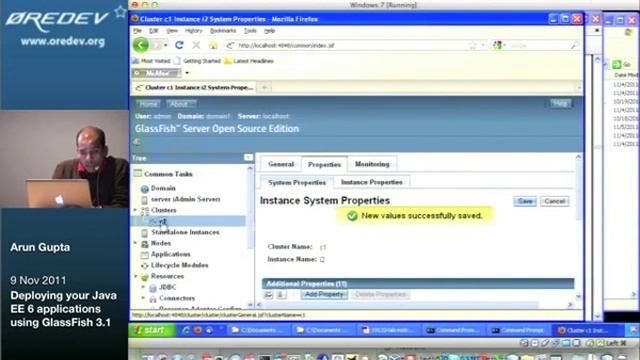Click the Nodes icon in the tree

[x=144, y=244]
